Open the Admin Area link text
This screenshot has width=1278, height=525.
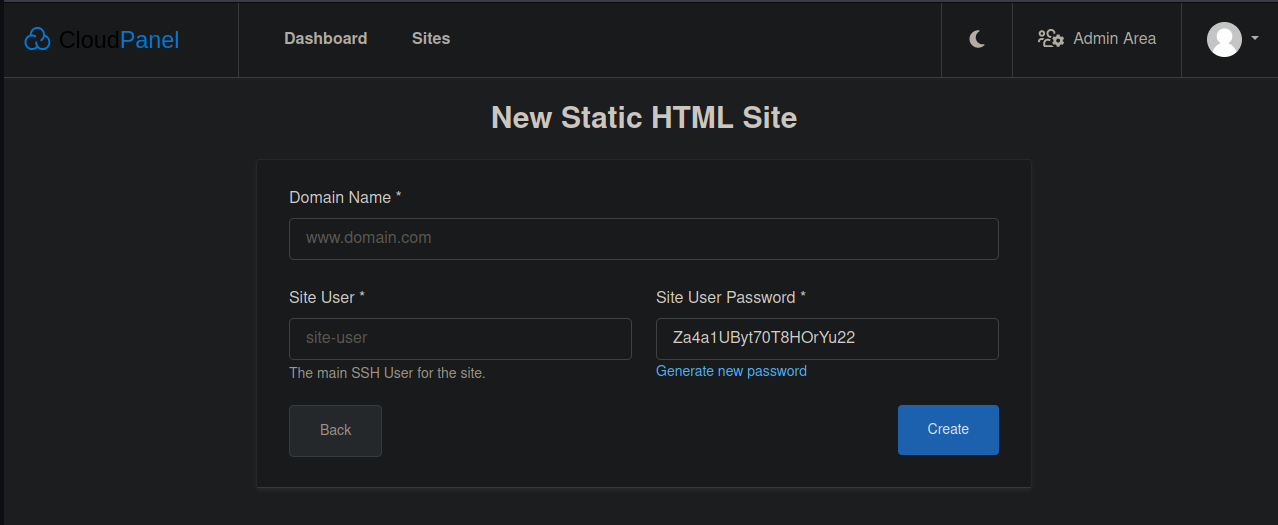pyautogui.click(x=1114, y=39)
